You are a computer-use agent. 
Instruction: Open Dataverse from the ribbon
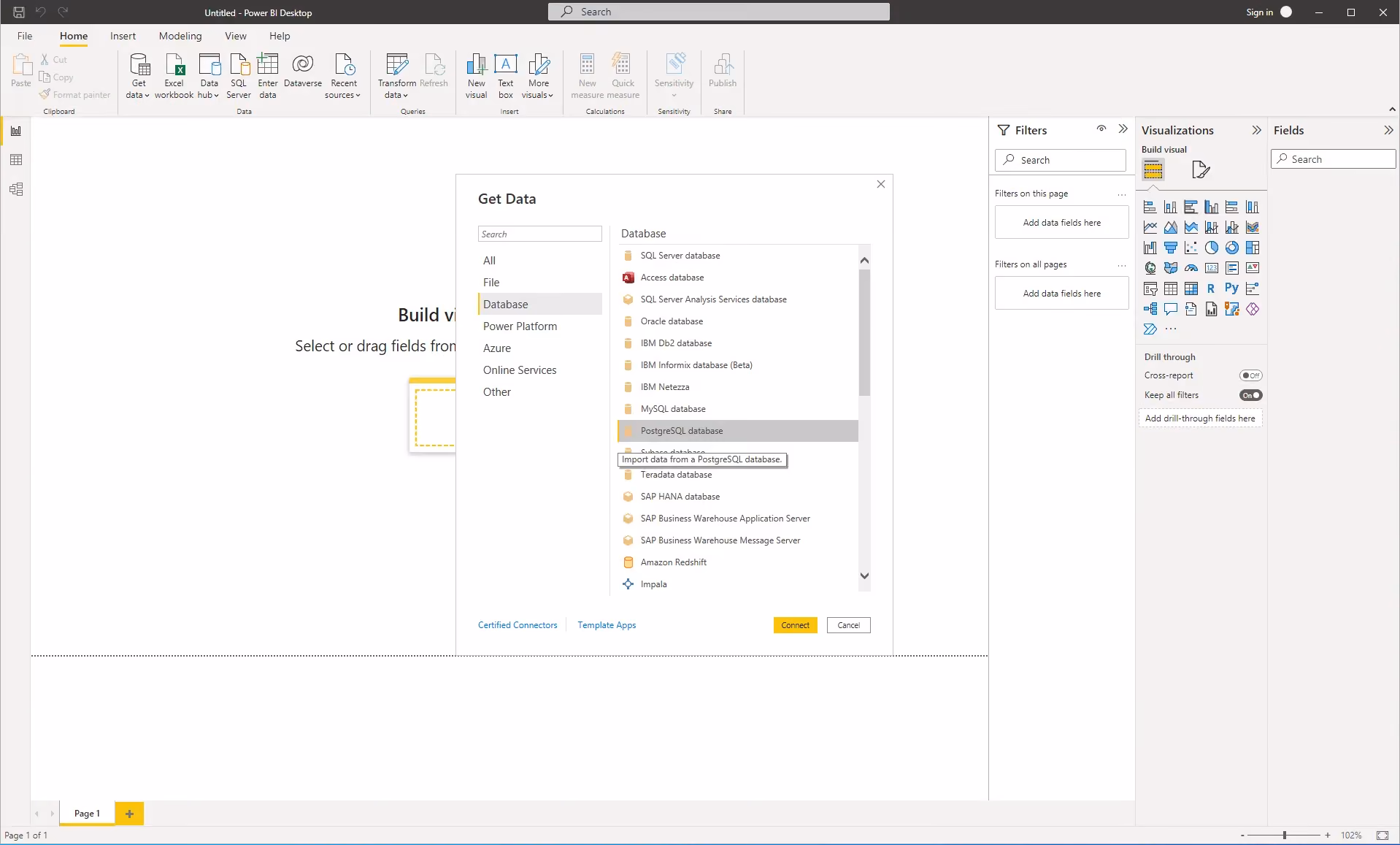pos(303,71)
